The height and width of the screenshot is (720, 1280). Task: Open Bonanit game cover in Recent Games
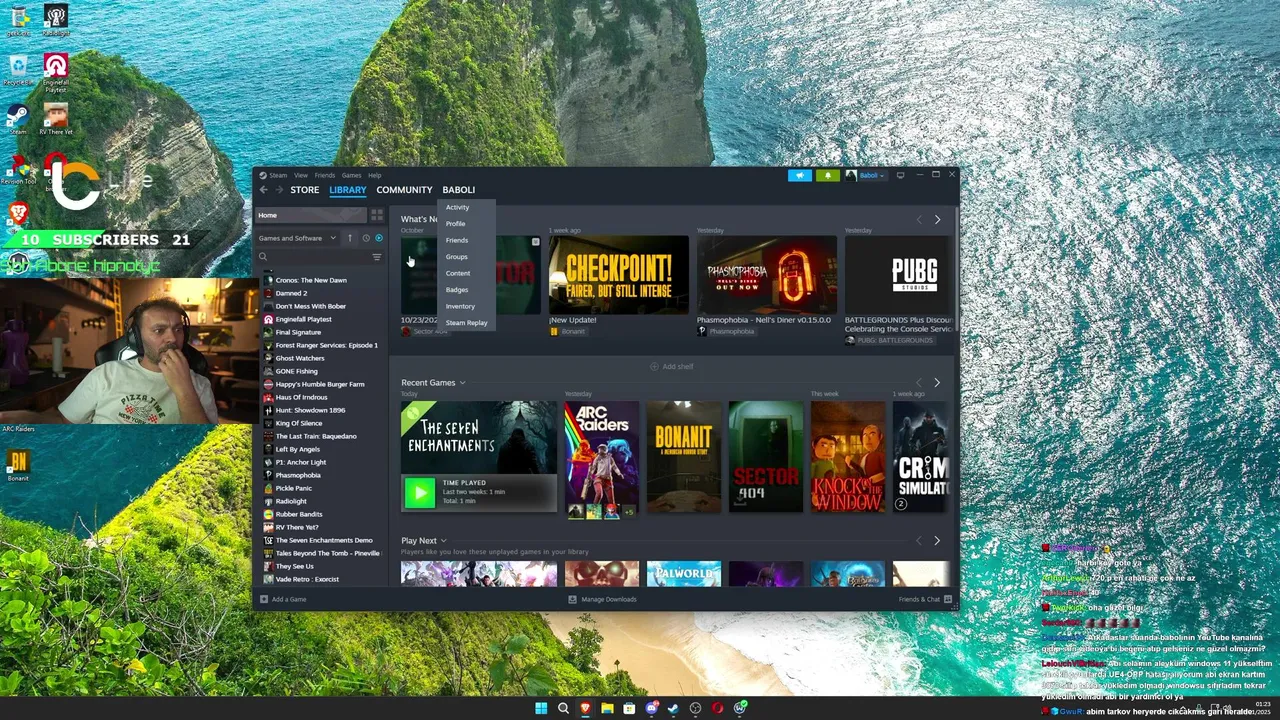(x=684, y=457)
